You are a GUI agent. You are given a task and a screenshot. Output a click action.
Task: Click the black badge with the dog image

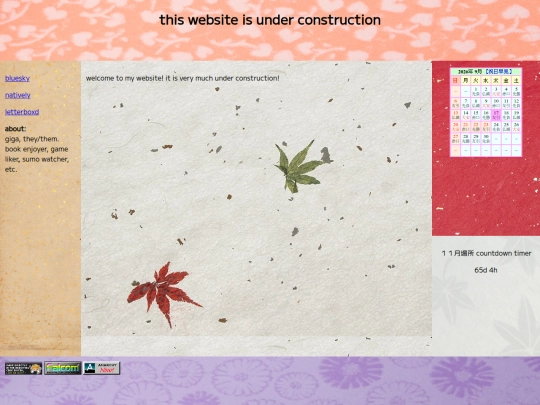23,368
